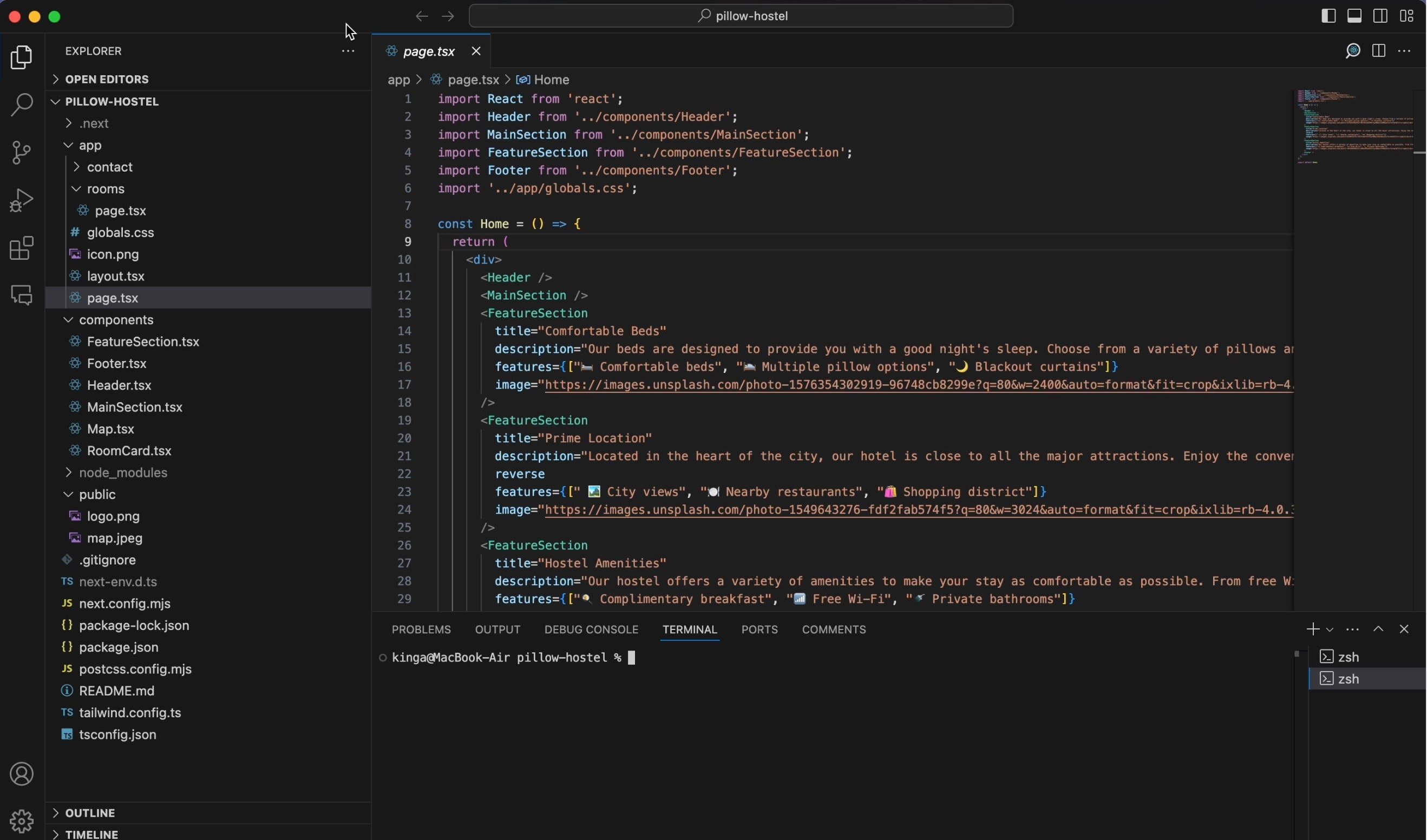Screen dimensions: 1427x840
Task: Toggle the secondary side bar
Action: 1380,16
